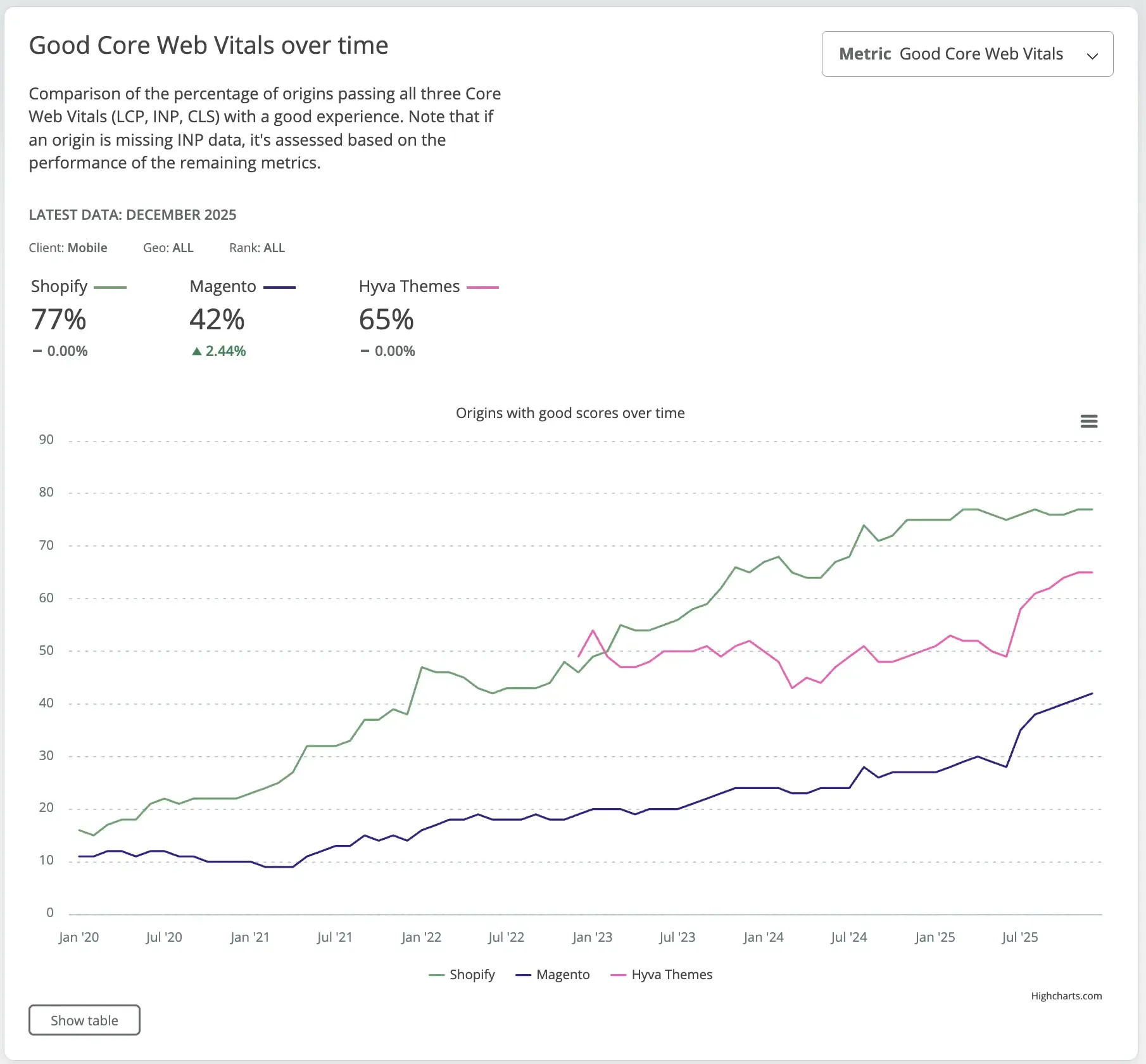Click the dash icon beside Shopify's 0.00%
Image resolution: width=1146 pixels, height=1064 pixels.
[x=37, y=350]
